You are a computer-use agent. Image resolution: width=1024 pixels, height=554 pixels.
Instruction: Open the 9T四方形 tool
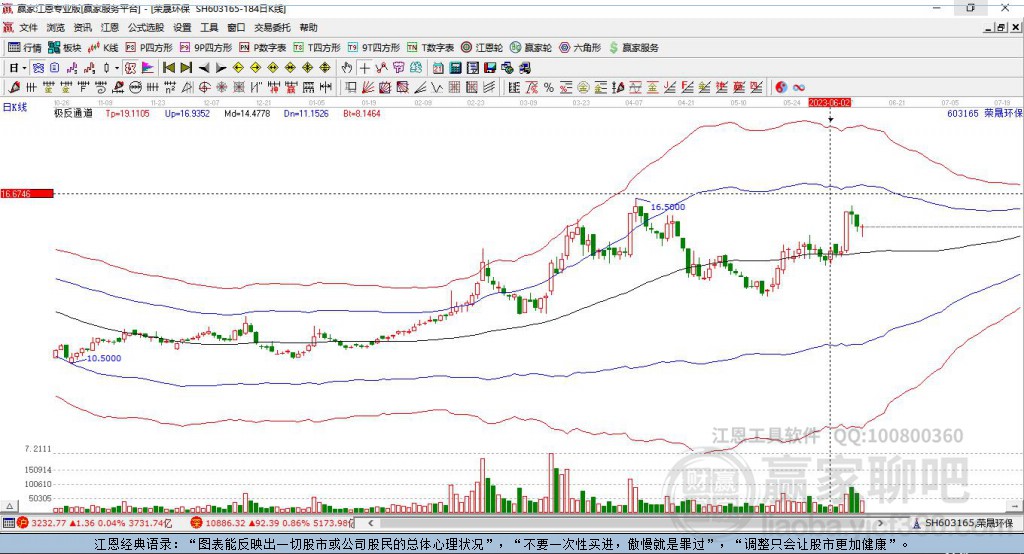[x=374, y=48]
